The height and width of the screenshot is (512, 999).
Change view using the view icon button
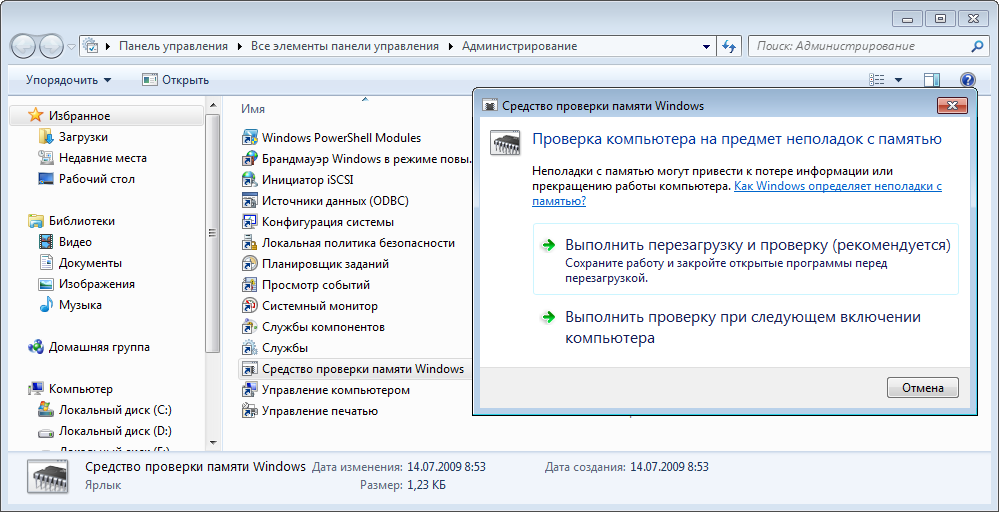click(x=877, y=80)
